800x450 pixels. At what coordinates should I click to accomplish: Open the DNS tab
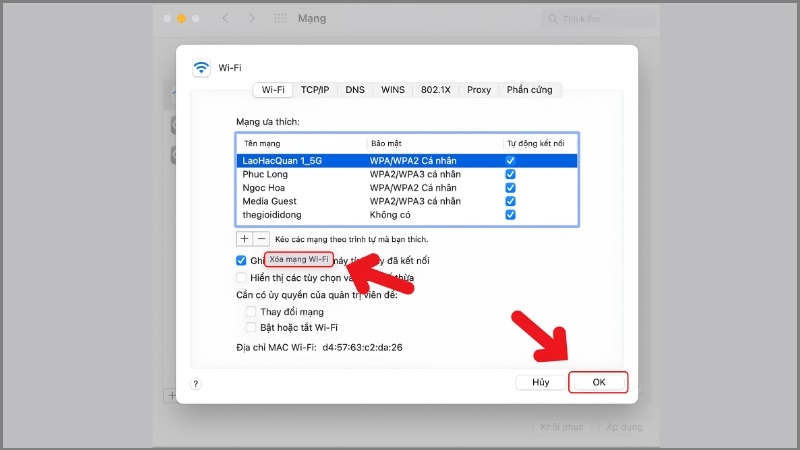(355, 90)
